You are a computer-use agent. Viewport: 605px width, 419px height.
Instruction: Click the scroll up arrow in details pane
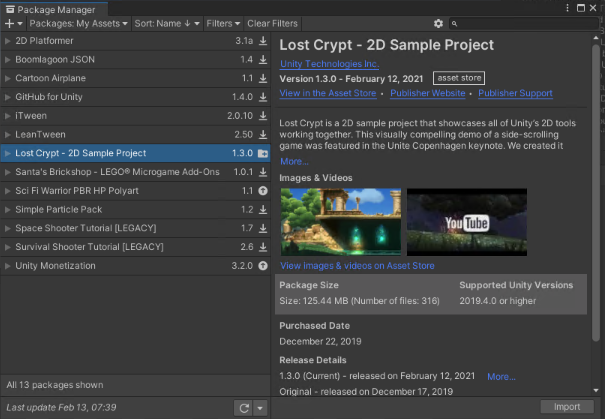[596, 38]
